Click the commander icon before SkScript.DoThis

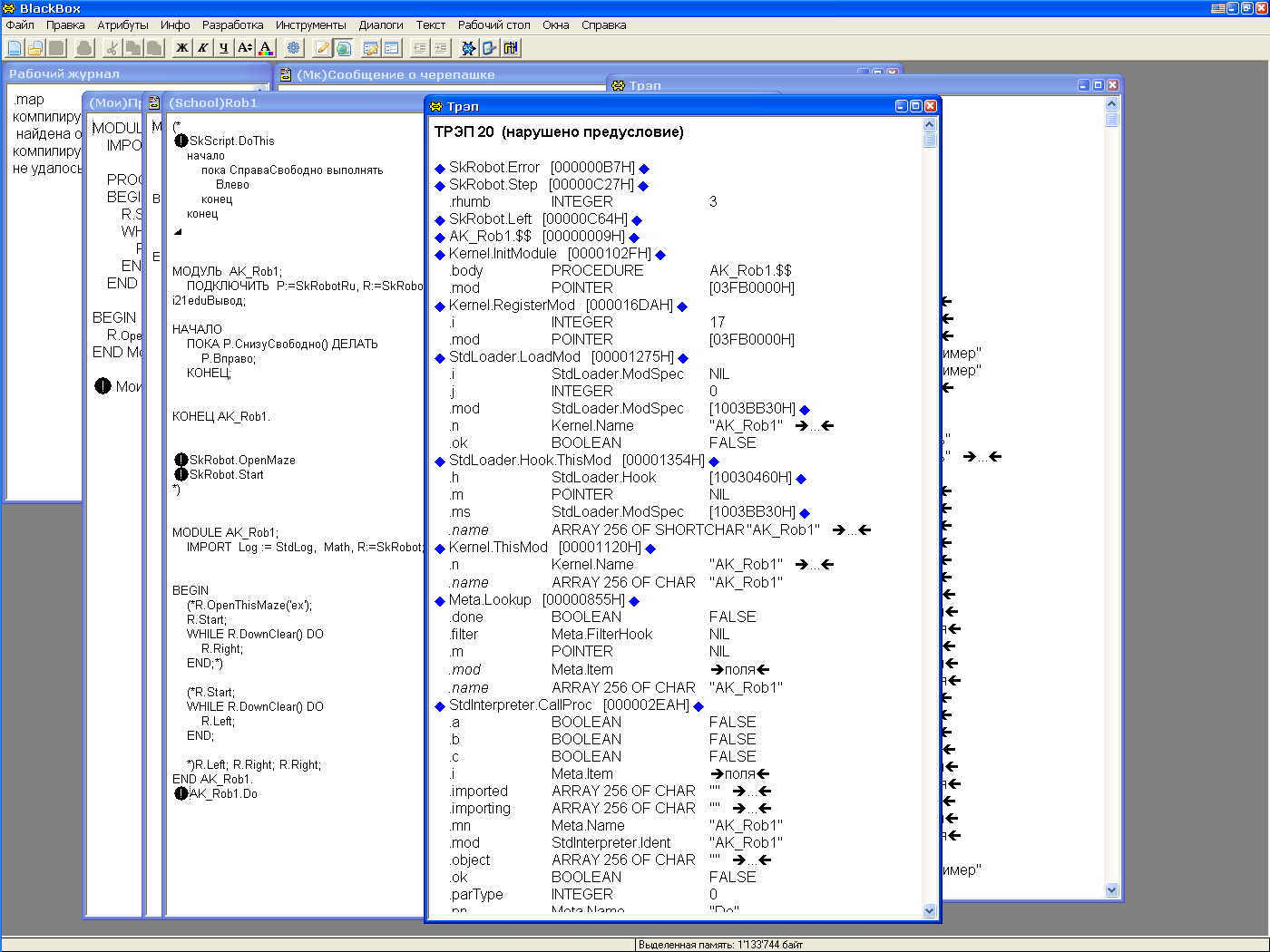[181, 141]
